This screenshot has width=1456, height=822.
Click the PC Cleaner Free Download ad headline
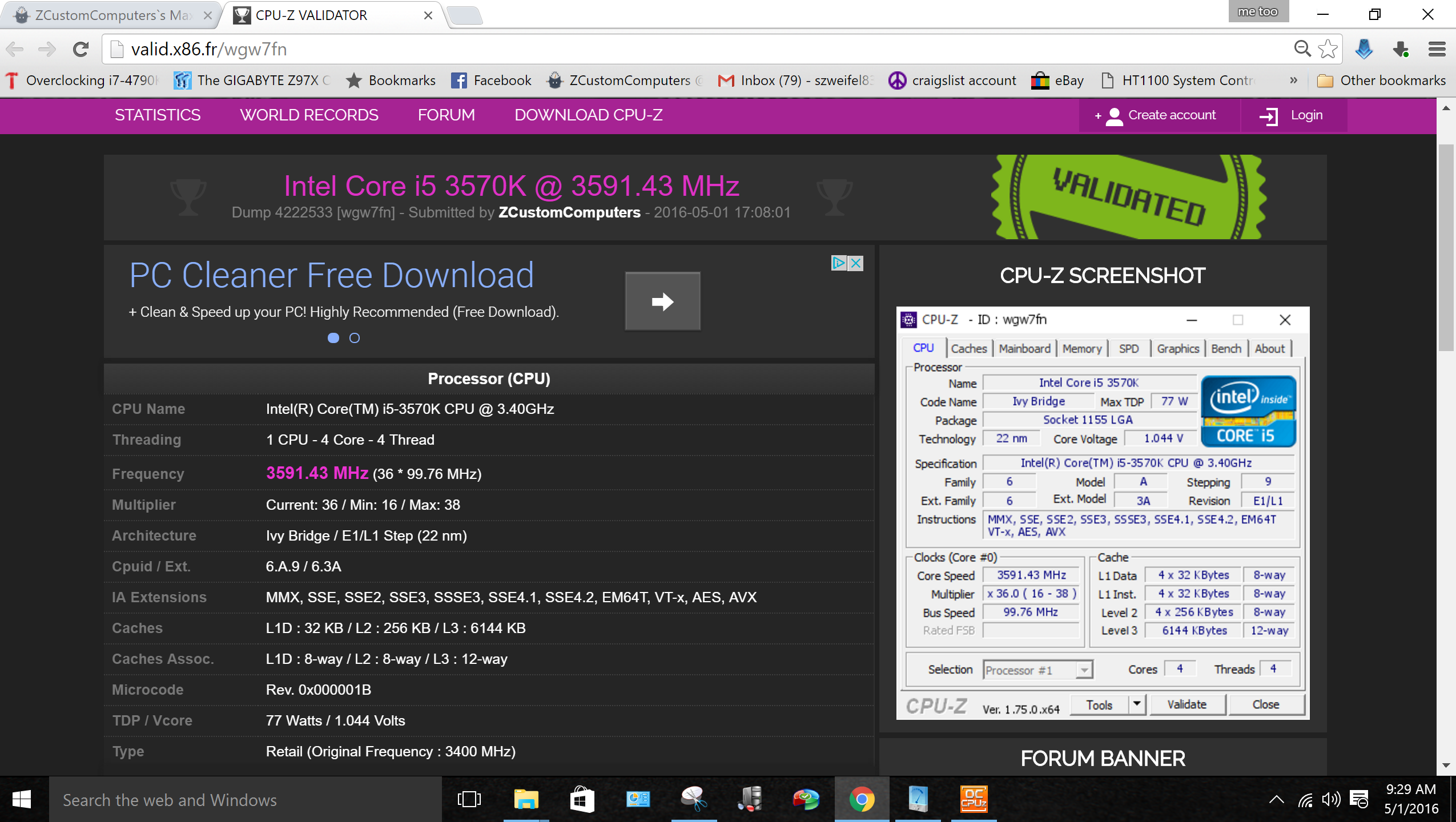tap(331, 276)
